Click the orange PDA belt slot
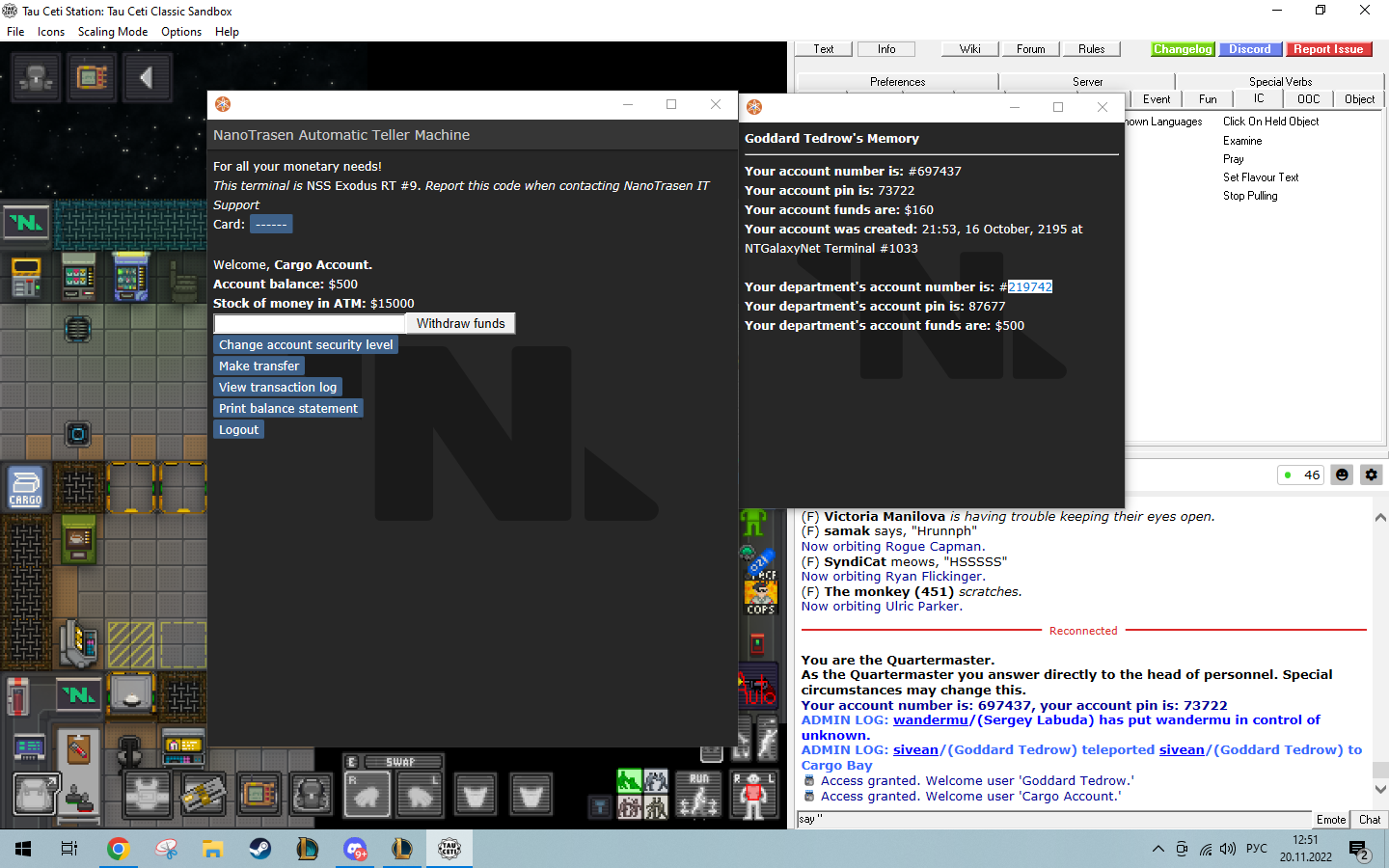 click(x=258, y=795)
